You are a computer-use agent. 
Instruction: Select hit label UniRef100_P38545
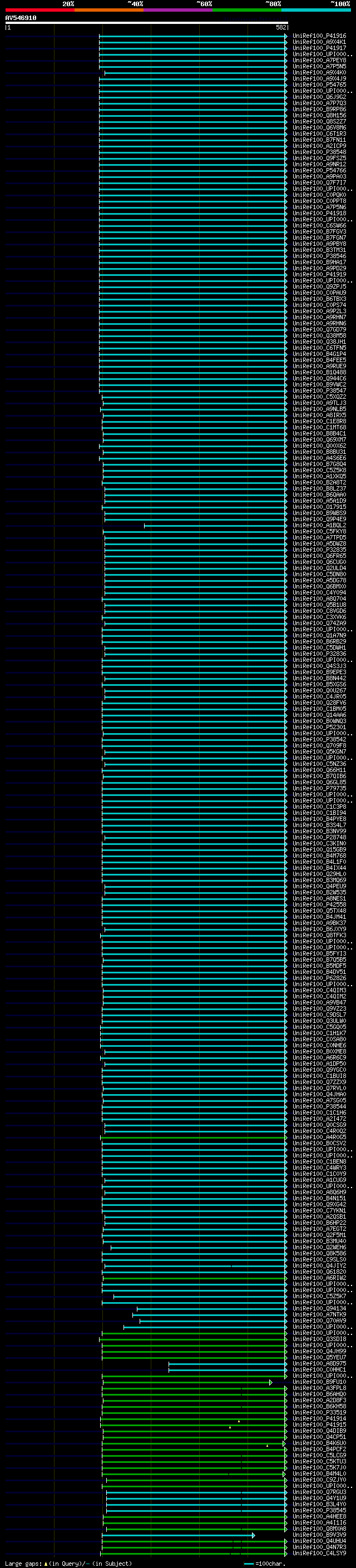319,1511
